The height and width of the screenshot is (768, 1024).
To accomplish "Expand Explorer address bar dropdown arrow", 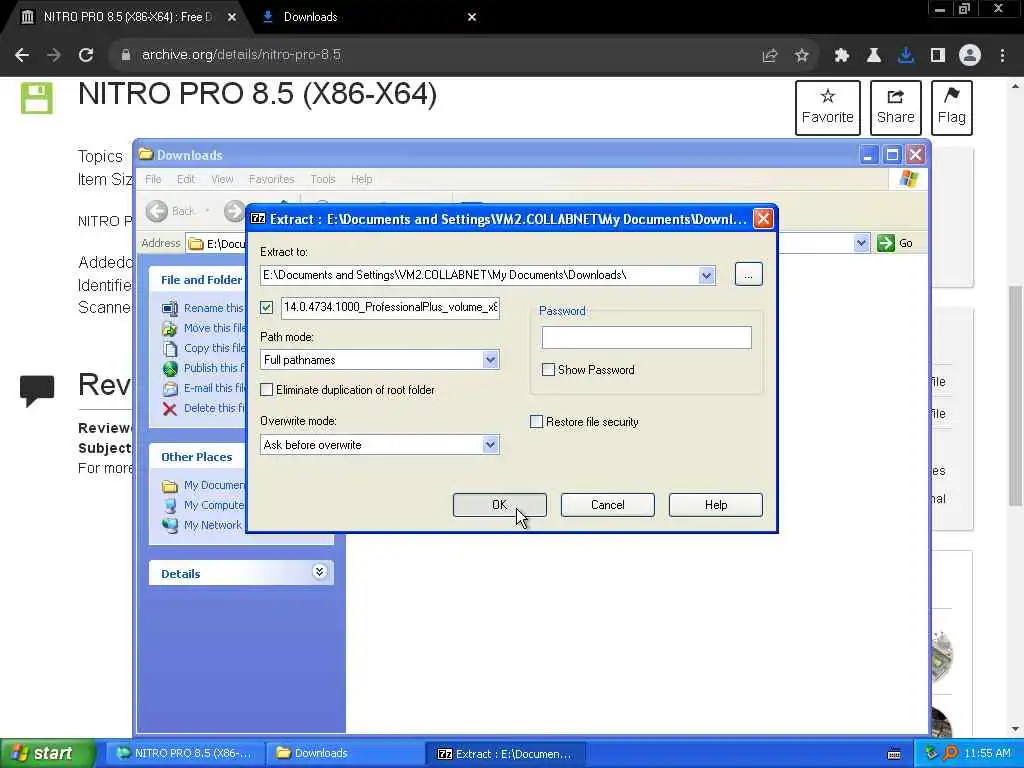I will tap(861, 243).
